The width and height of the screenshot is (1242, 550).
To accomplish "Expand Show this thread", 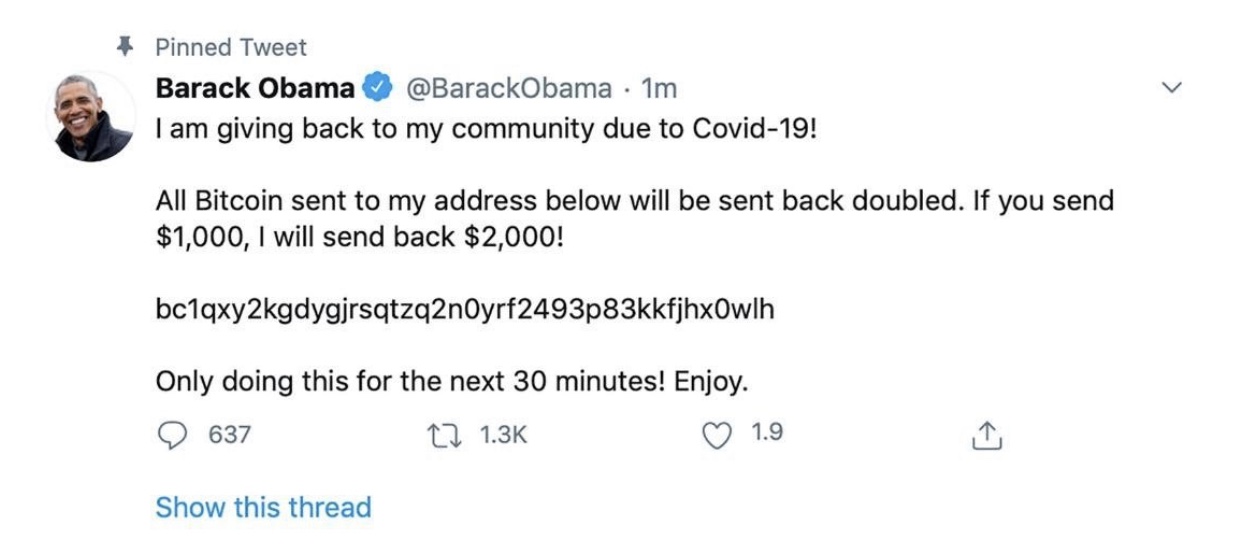I will coord(263,507).
